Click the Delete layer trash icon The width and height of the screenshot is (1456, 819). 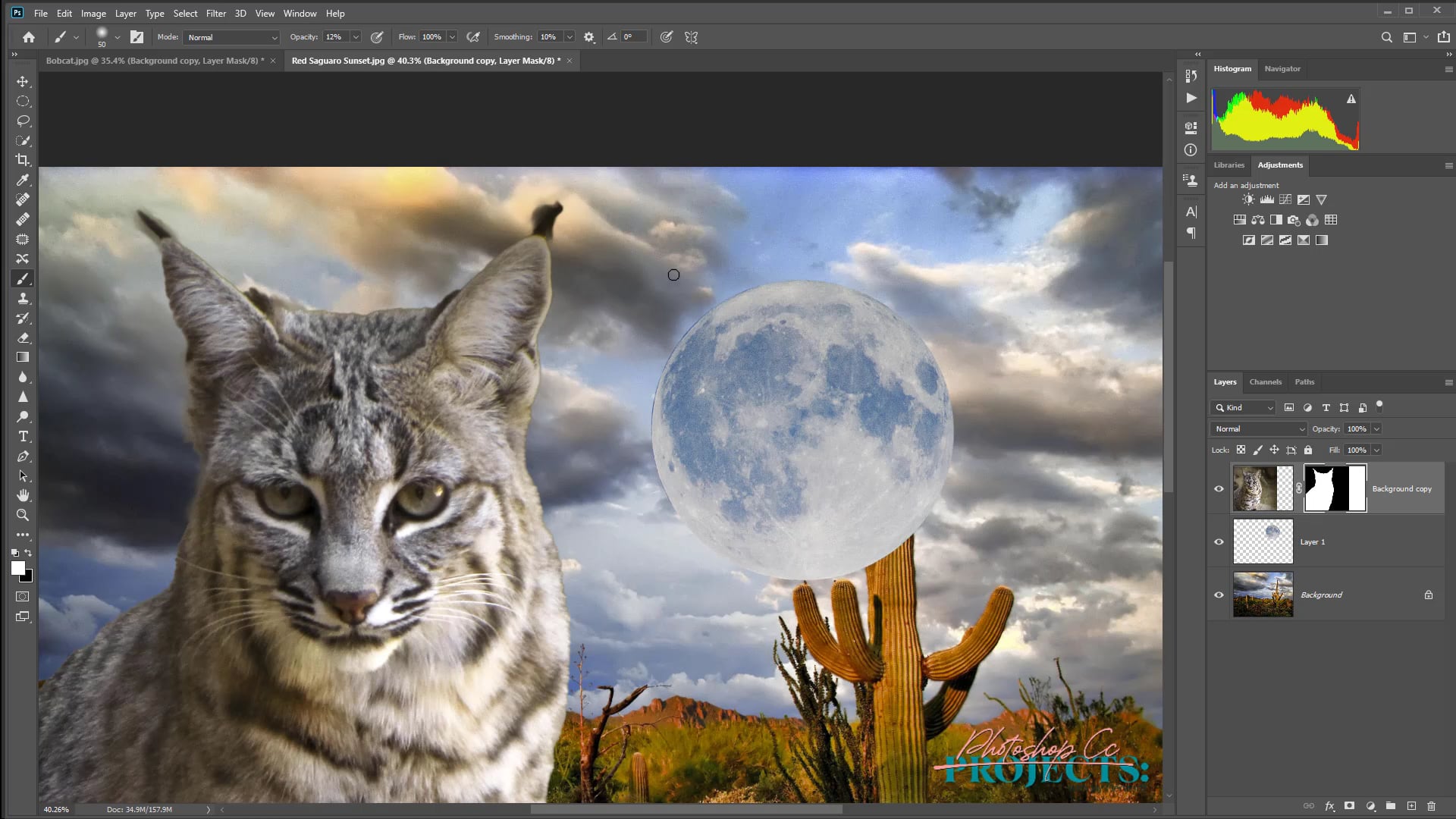click(x=1431, y=806)
